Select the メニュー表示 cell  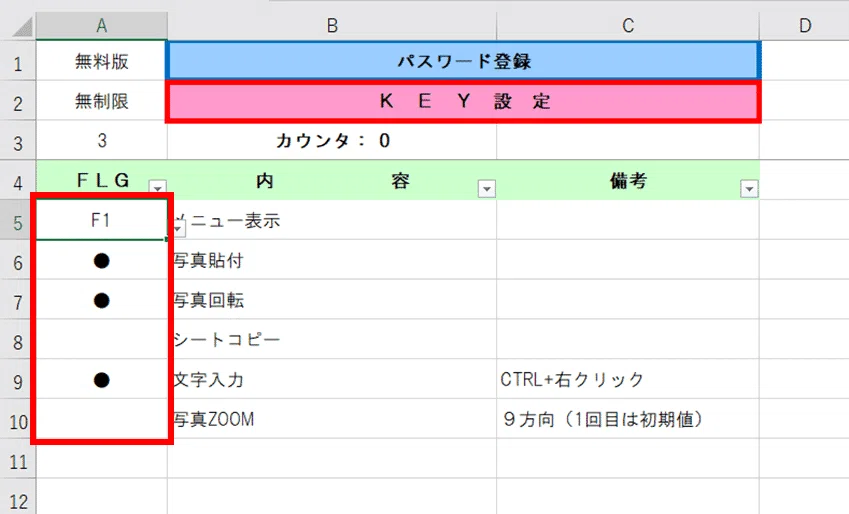(332, 220)
